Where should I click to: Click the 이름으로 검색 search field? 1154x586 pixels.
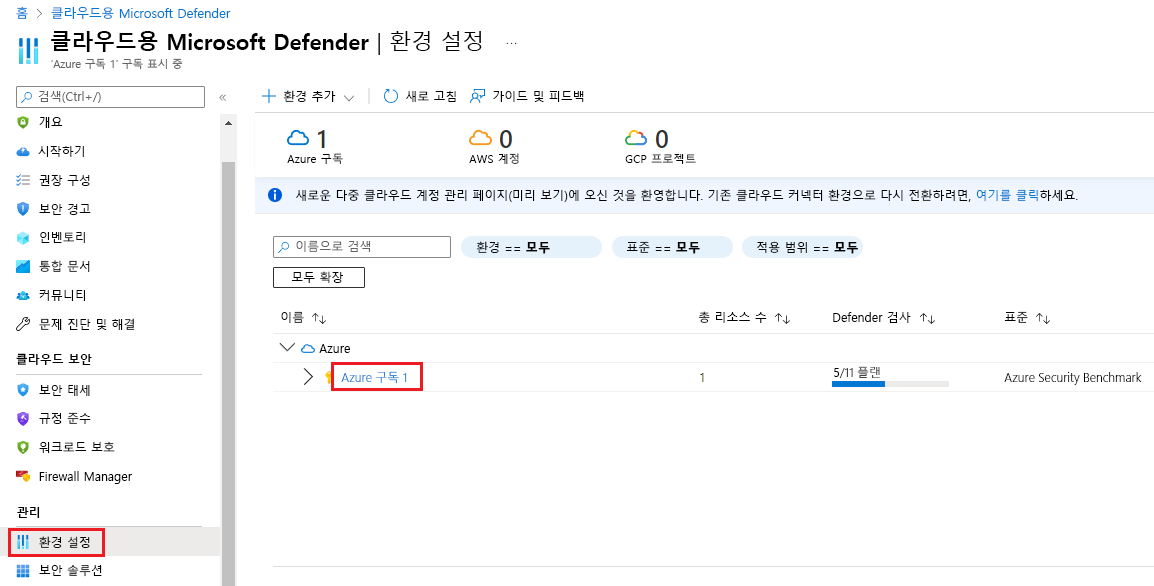coord(361,246)
